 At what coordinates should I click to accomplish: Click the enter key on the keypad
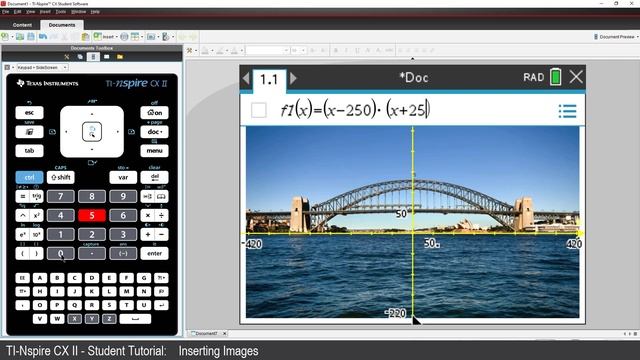[154, 253]
